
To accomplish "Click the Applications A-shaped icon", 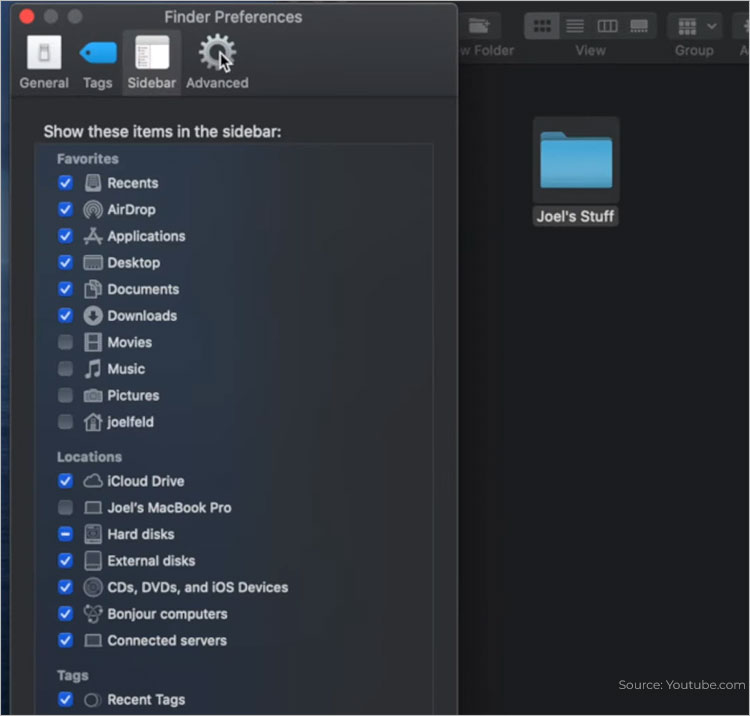I will (93, 236).
